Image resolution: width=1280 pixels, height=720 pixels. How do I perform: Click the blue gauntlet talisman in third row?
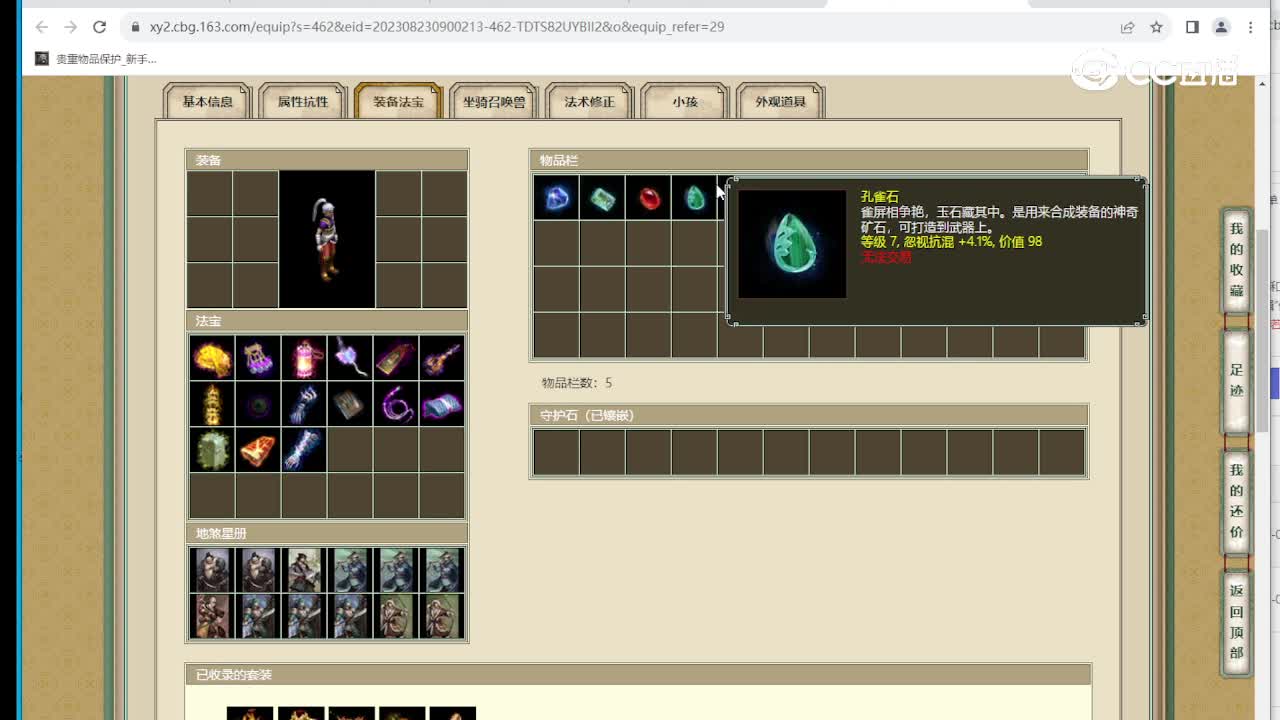304,450
